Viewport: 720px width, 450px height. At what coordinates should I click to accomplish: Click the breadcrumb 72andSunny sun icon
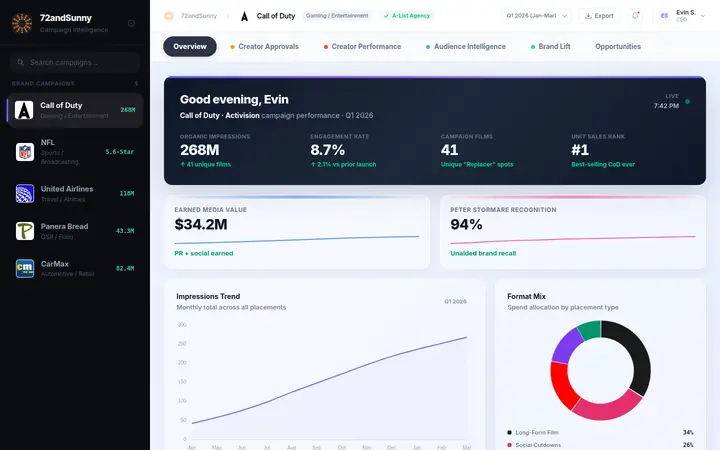click(169, 16)
